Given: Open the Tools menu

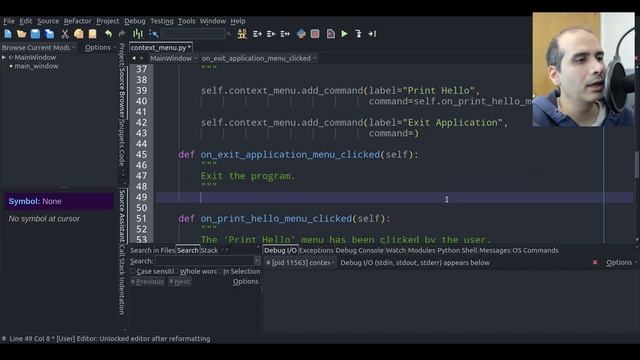Looking at the screenshot, I should coord(187,21).
